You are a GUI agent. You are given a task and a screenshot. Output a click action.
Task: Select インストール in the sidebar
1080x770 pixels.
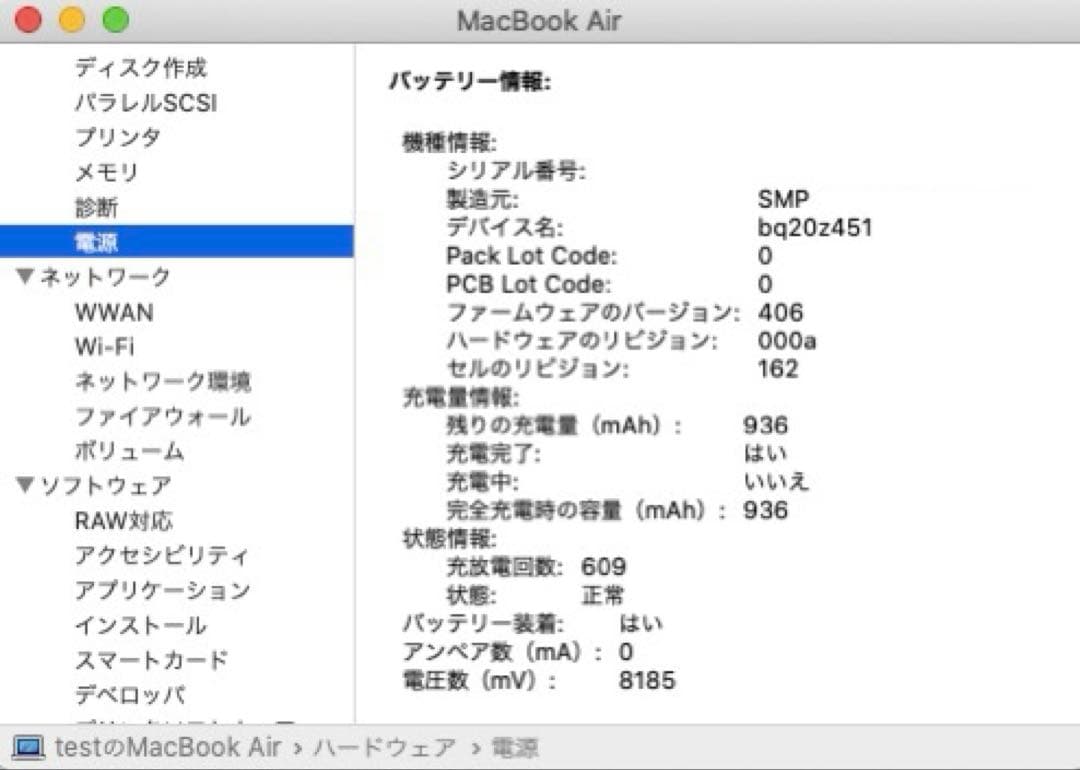140,625
